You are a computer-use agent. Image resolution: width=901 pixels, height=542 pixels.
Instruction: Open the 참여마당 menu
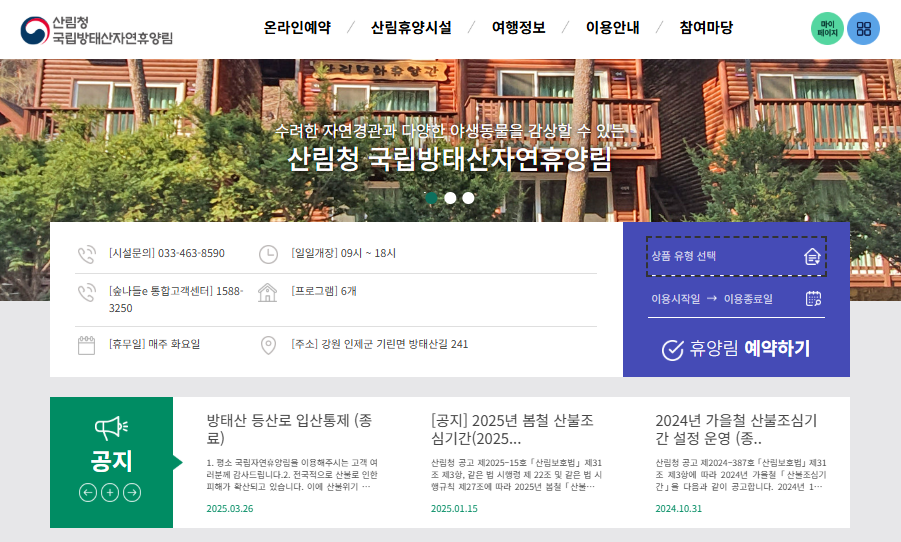pyautogui.click(x=706, y=27)
